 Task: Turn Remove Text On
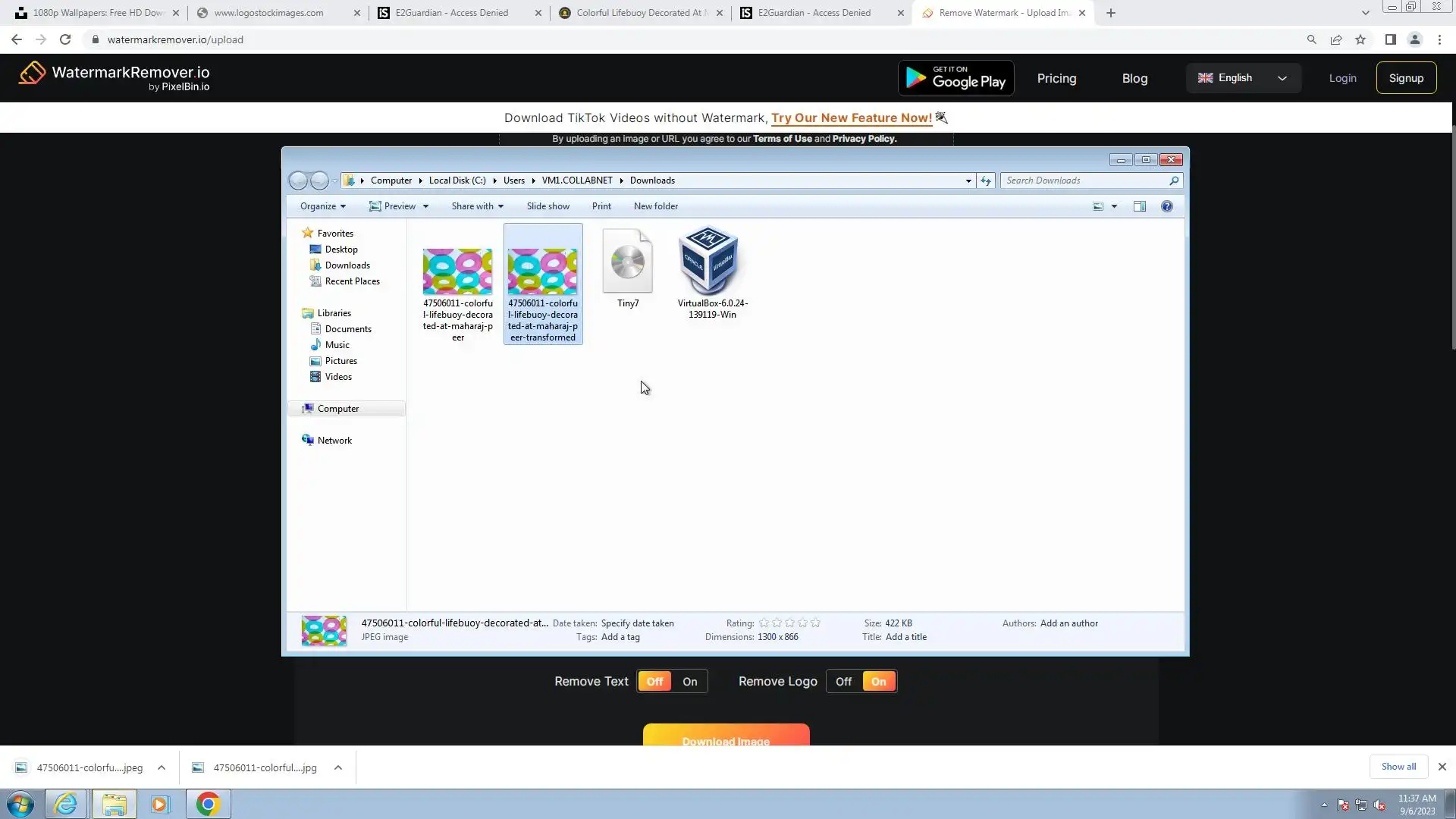(x=689, y=682)
